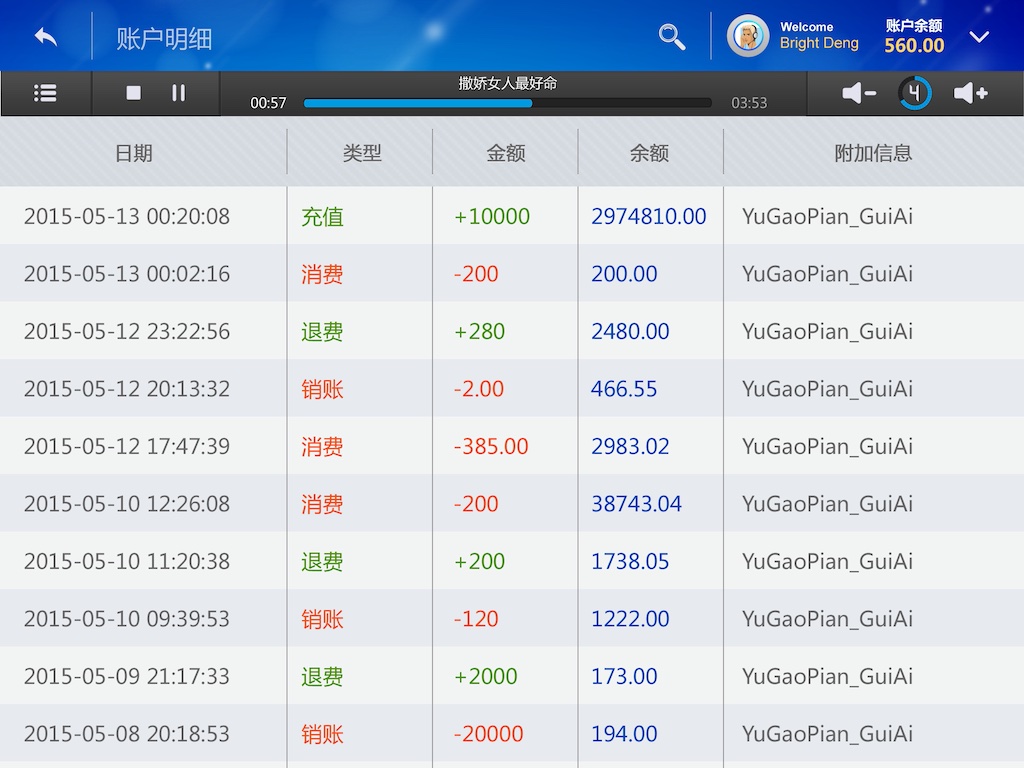Select date 2015-05-12 20:13:32
This screenshot has width=1024, height=768.
127,389
